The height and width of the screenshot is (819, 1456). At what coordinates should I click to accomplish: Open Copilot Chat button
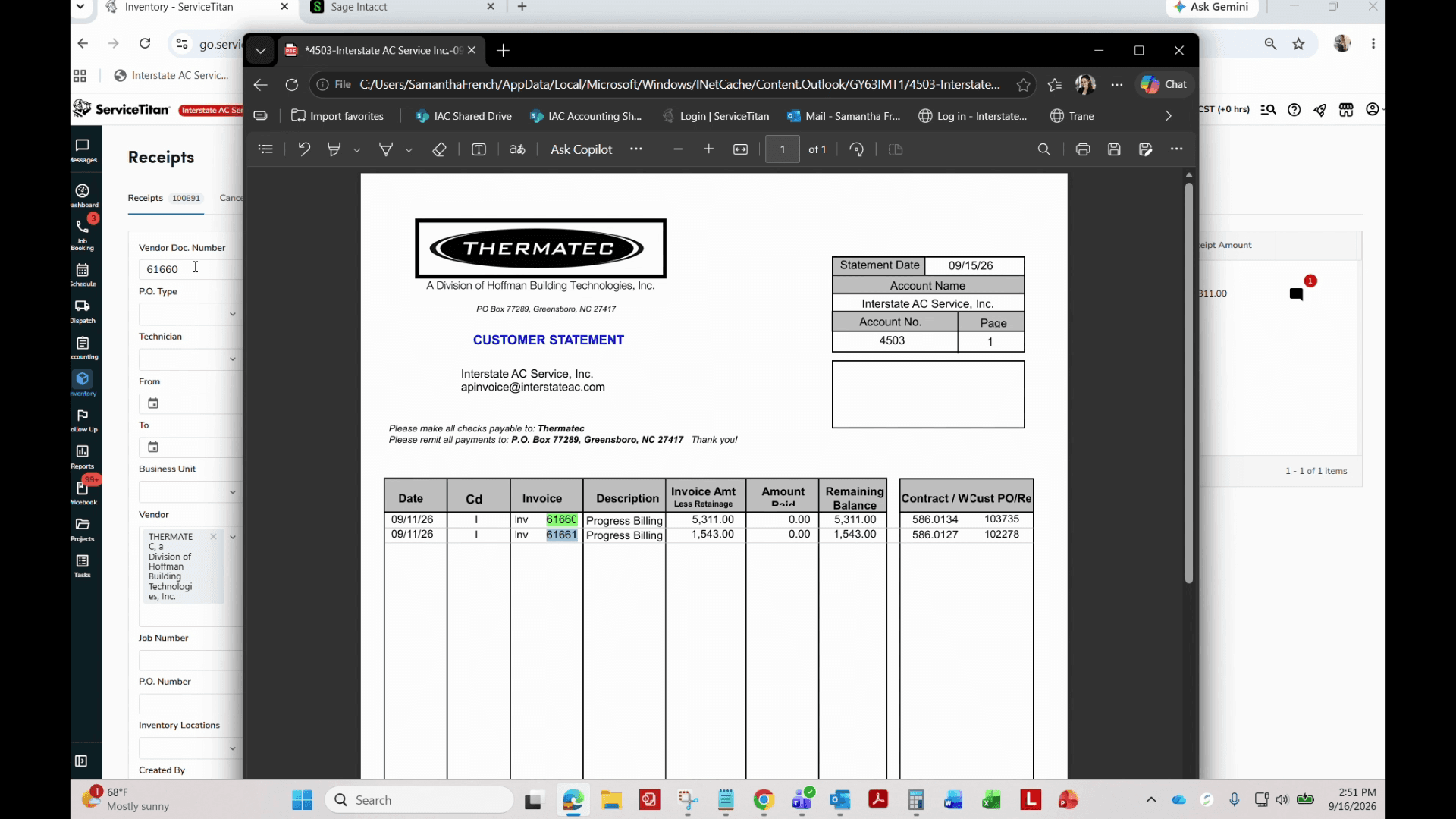coord(1164,84)
